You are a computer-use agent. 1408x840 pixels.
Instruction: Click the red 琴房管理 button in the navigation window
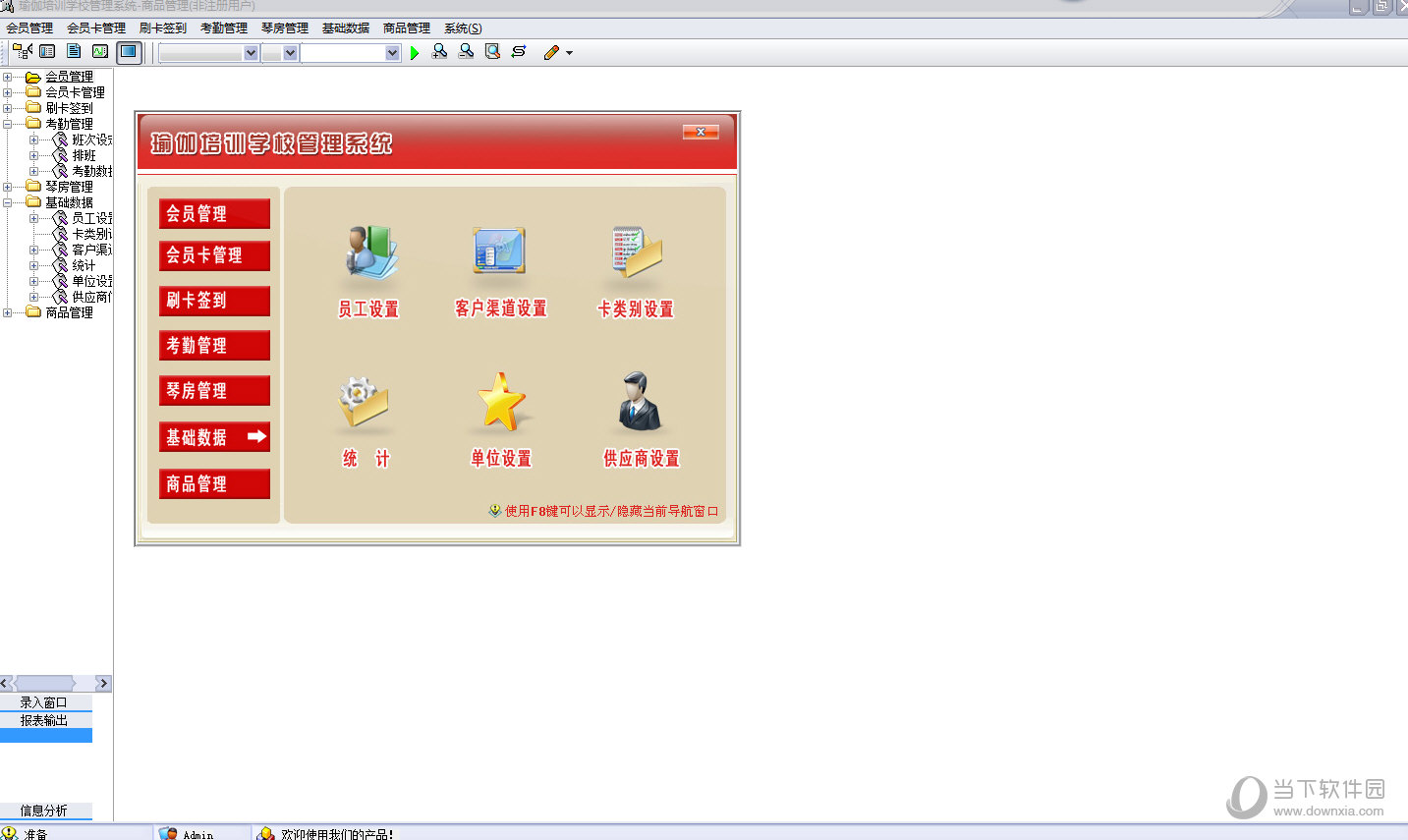click(214, 391)
